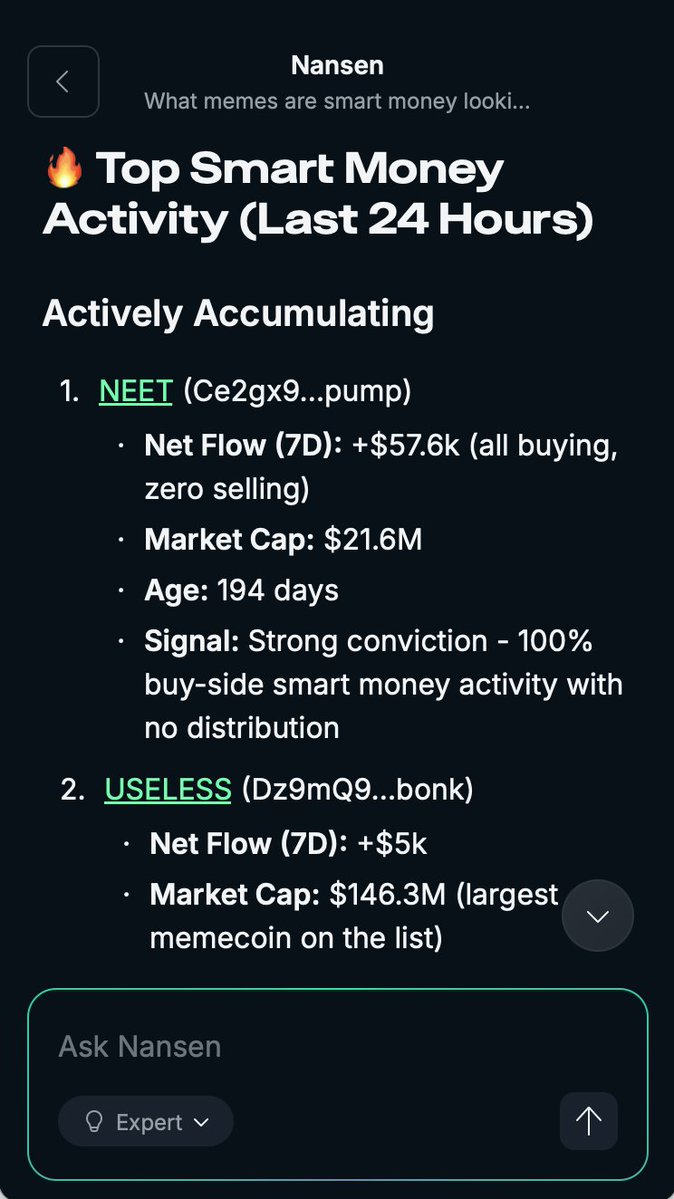Send the message with the up arrow
674x1199 pixels.
coord(588,1121)
